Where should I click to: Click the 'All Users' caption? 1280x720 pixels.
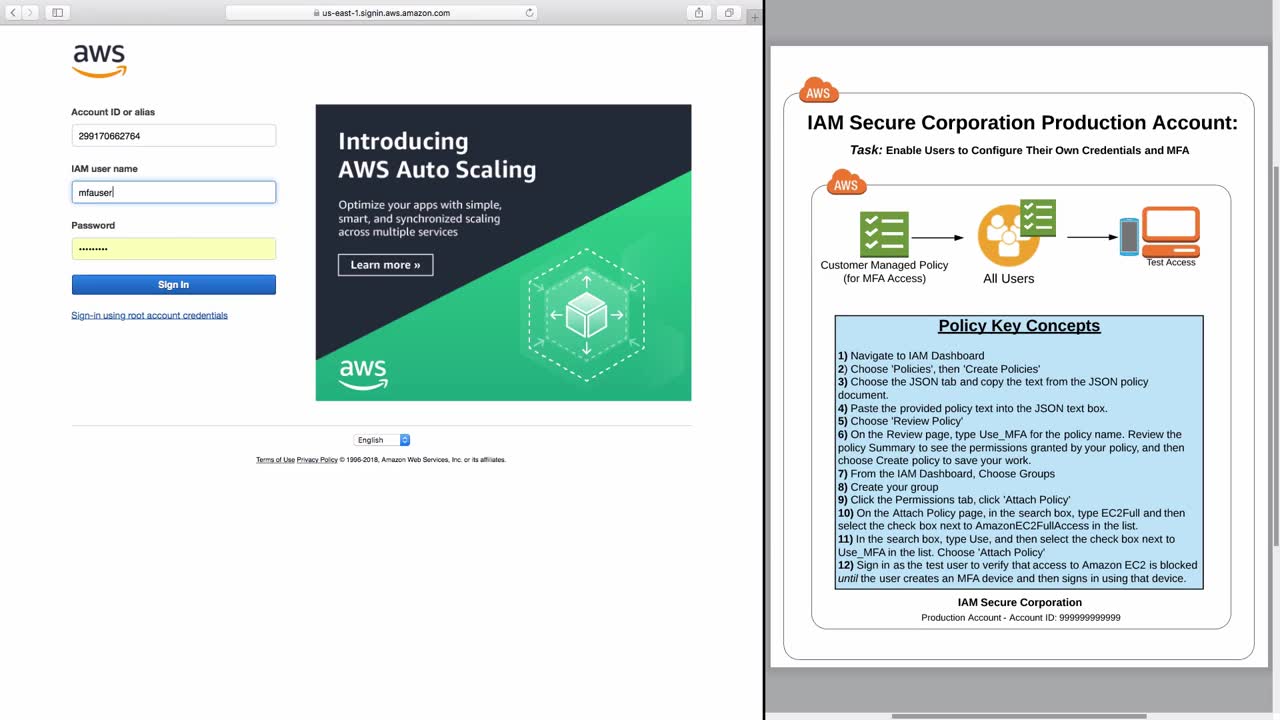point(1008,279)
